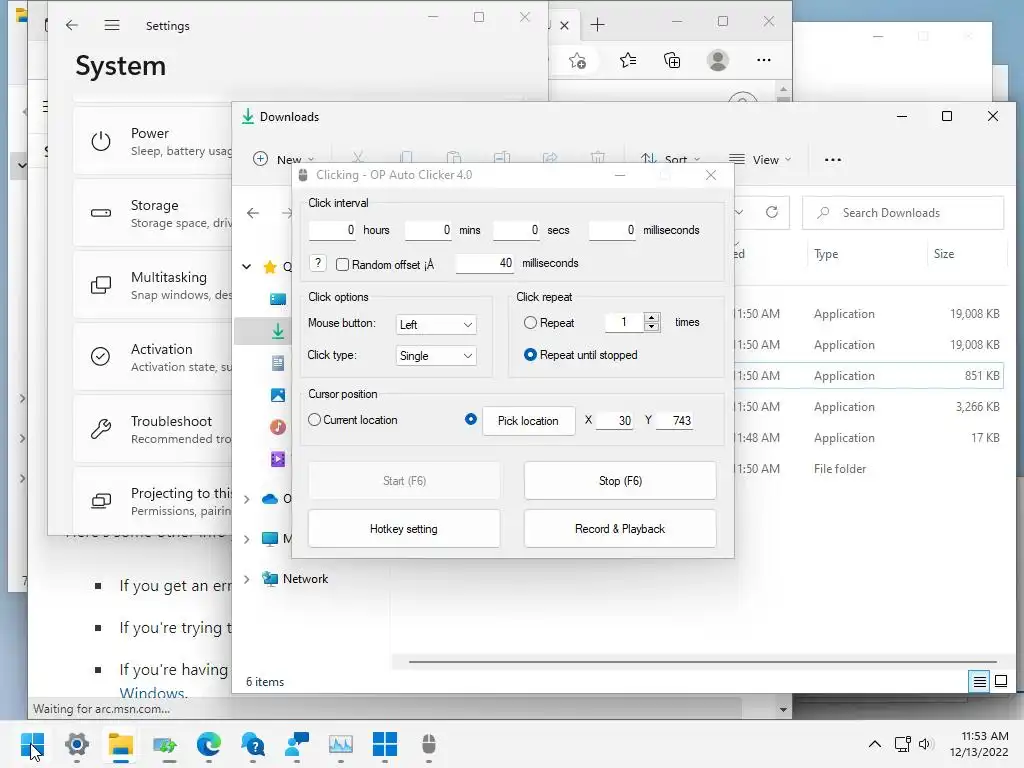This screenshot has width=1024, height=768.
Task: Open the View dropdown in Downloads
Action: (760, 159)
